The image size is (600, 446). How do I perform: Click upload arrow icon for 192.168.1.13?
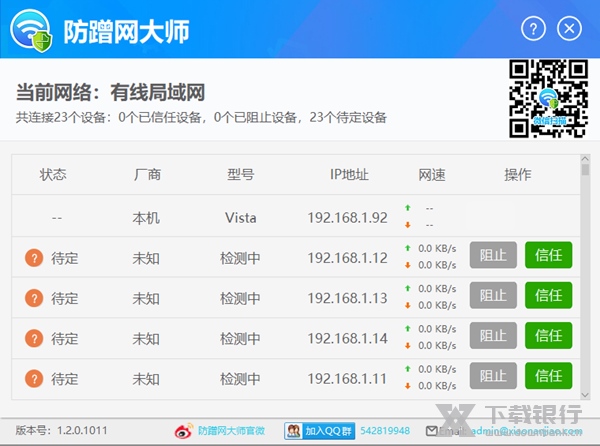tap(408, 288)
